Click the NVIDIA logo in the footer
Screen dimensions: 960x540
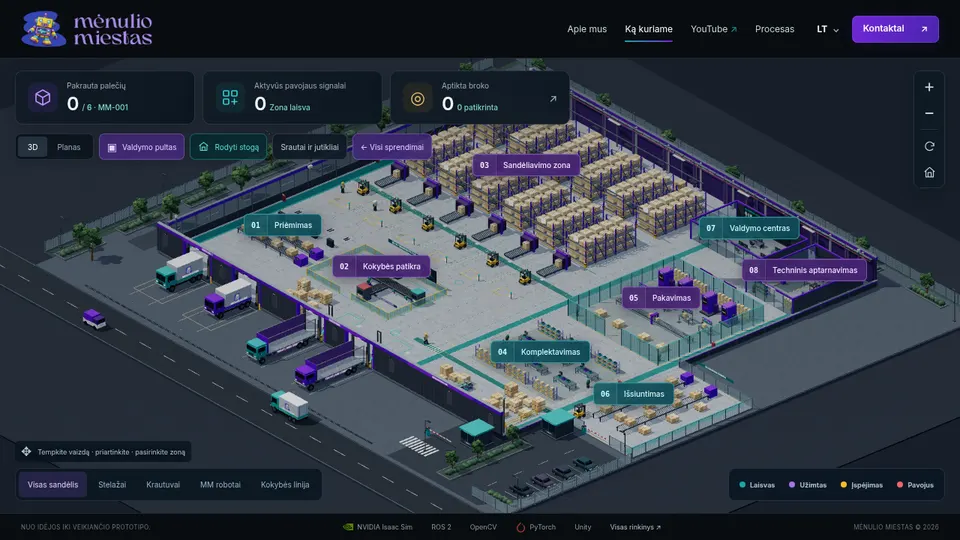[x=348, y=527]
